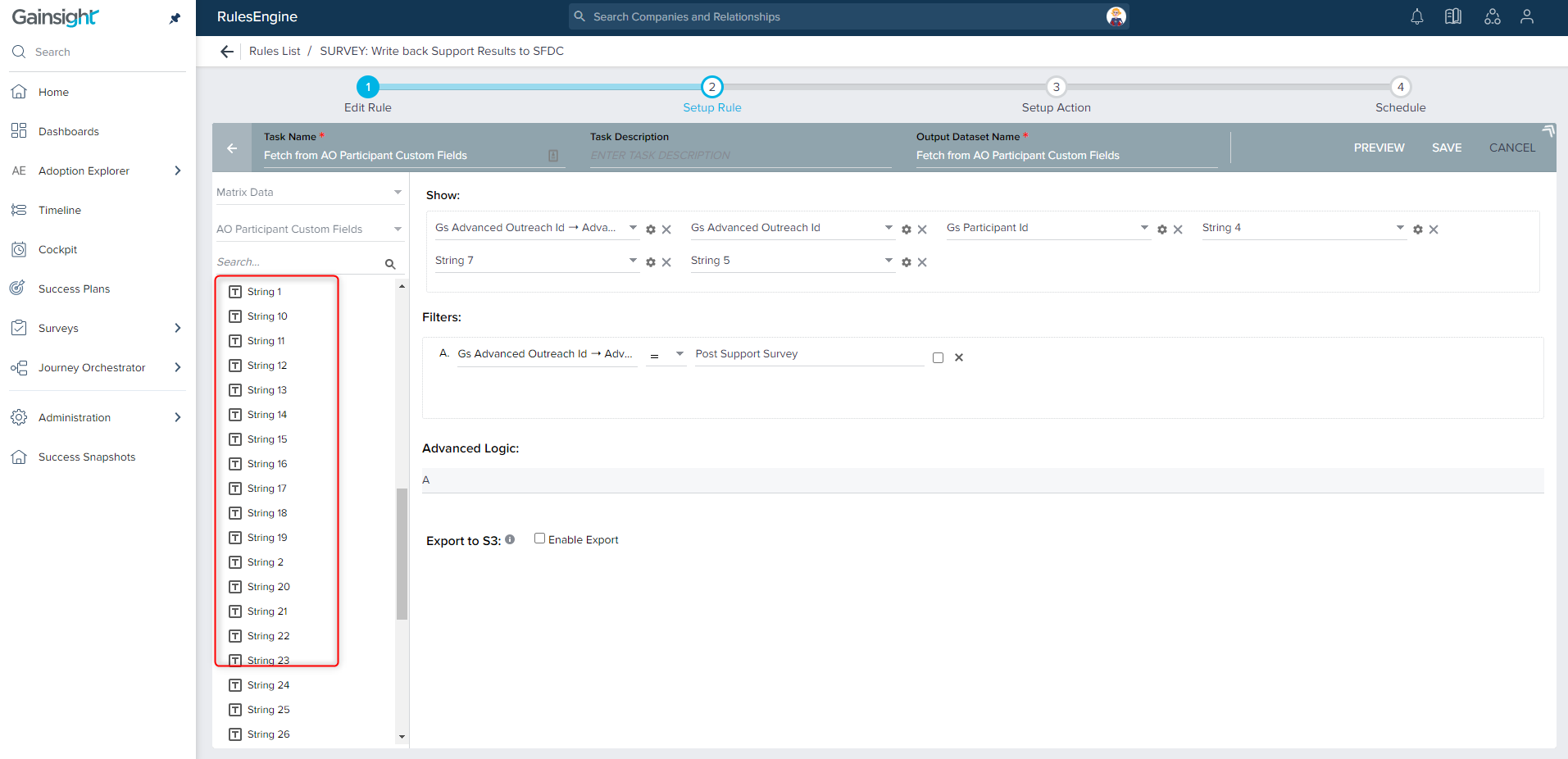Open settings gear for String 4
Viewport: 1568px width, 759px height.
click(x=1418, y=230)
